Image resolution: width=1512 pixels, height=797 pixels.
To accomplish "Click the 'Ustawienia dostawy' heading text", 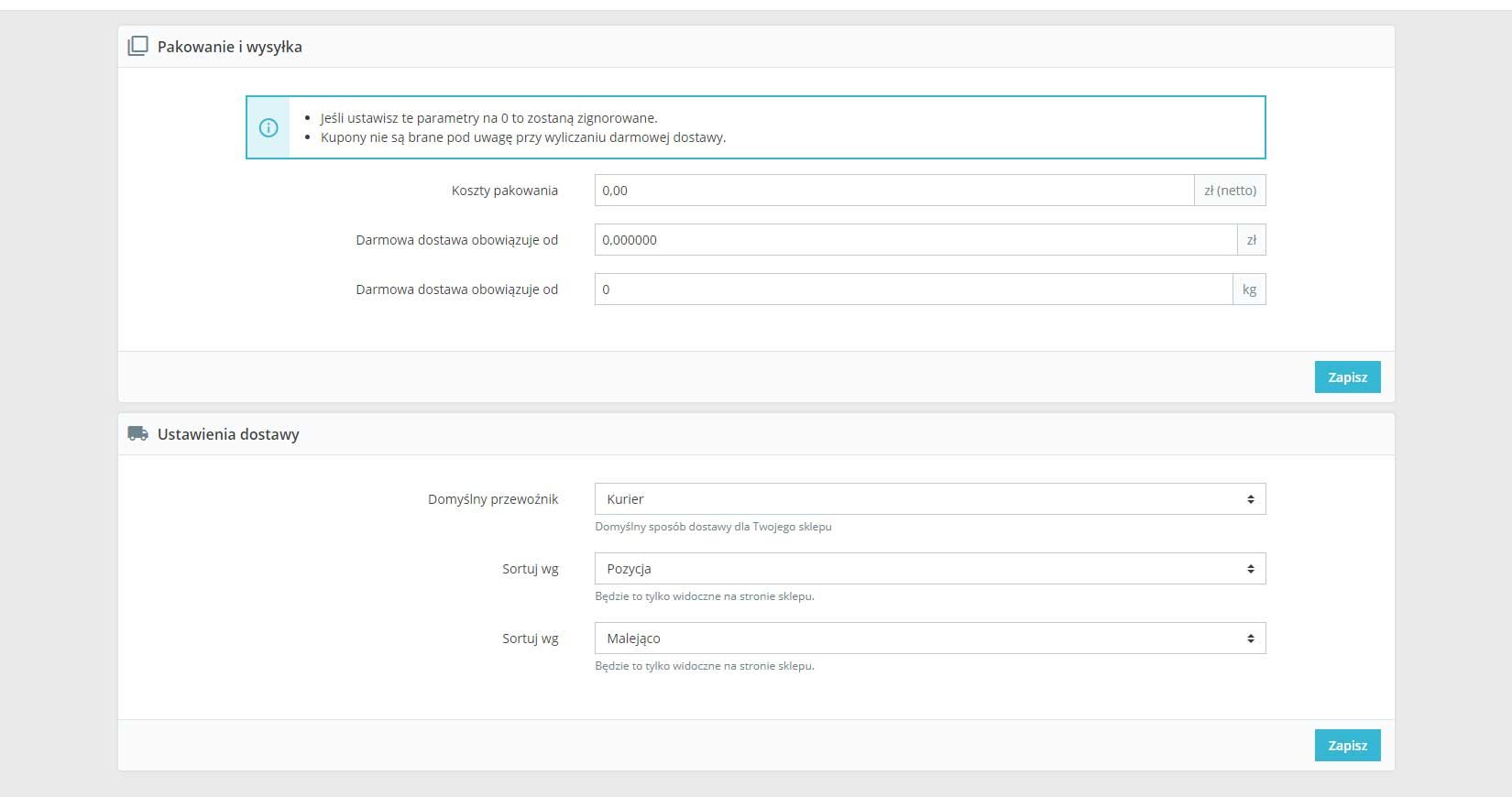I will (x=228, y=434).
